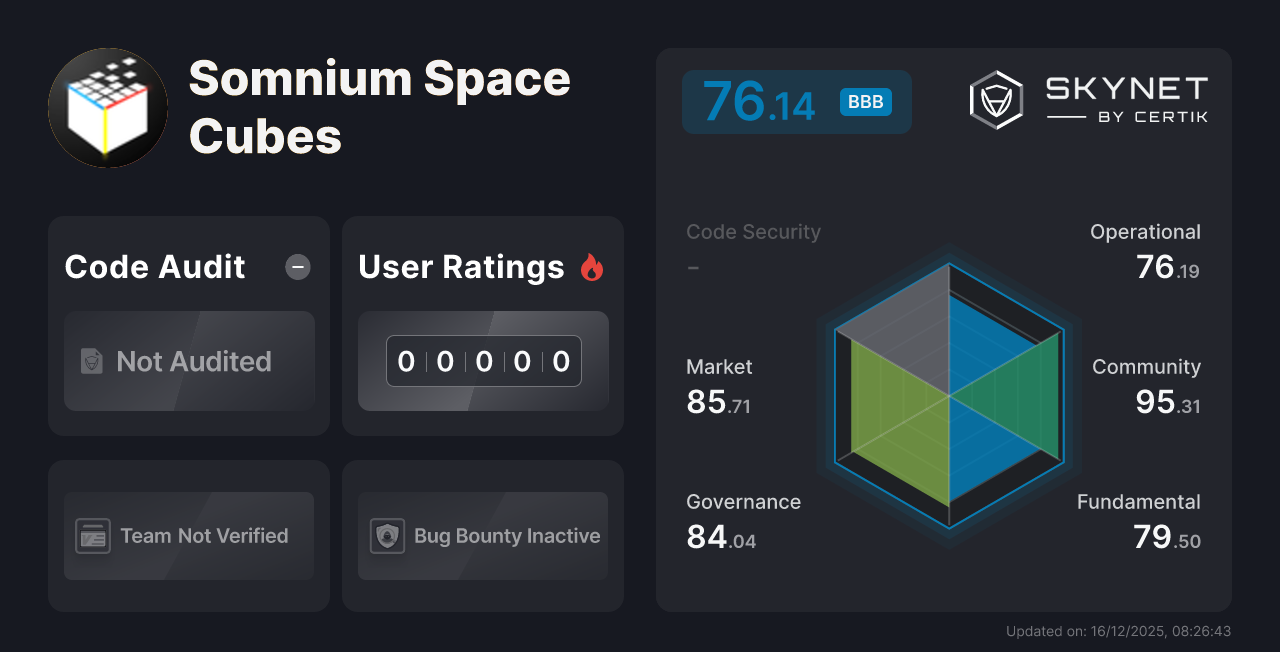Click the minus icon on the Code Audit card
Screen dimensions: 1280x652
(297, 267)
